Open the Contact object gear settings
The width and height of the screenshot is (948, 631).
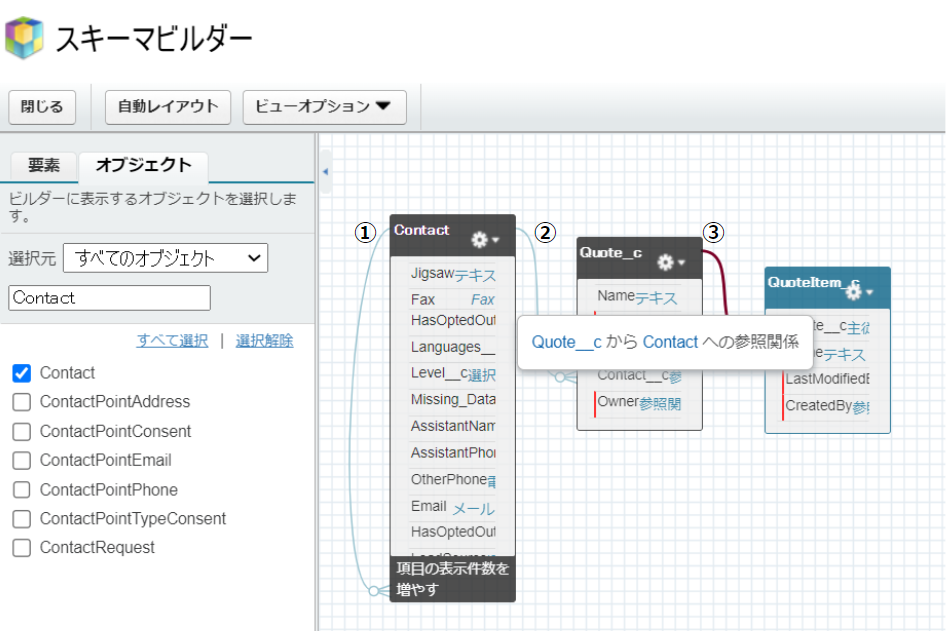coord(485,240)
